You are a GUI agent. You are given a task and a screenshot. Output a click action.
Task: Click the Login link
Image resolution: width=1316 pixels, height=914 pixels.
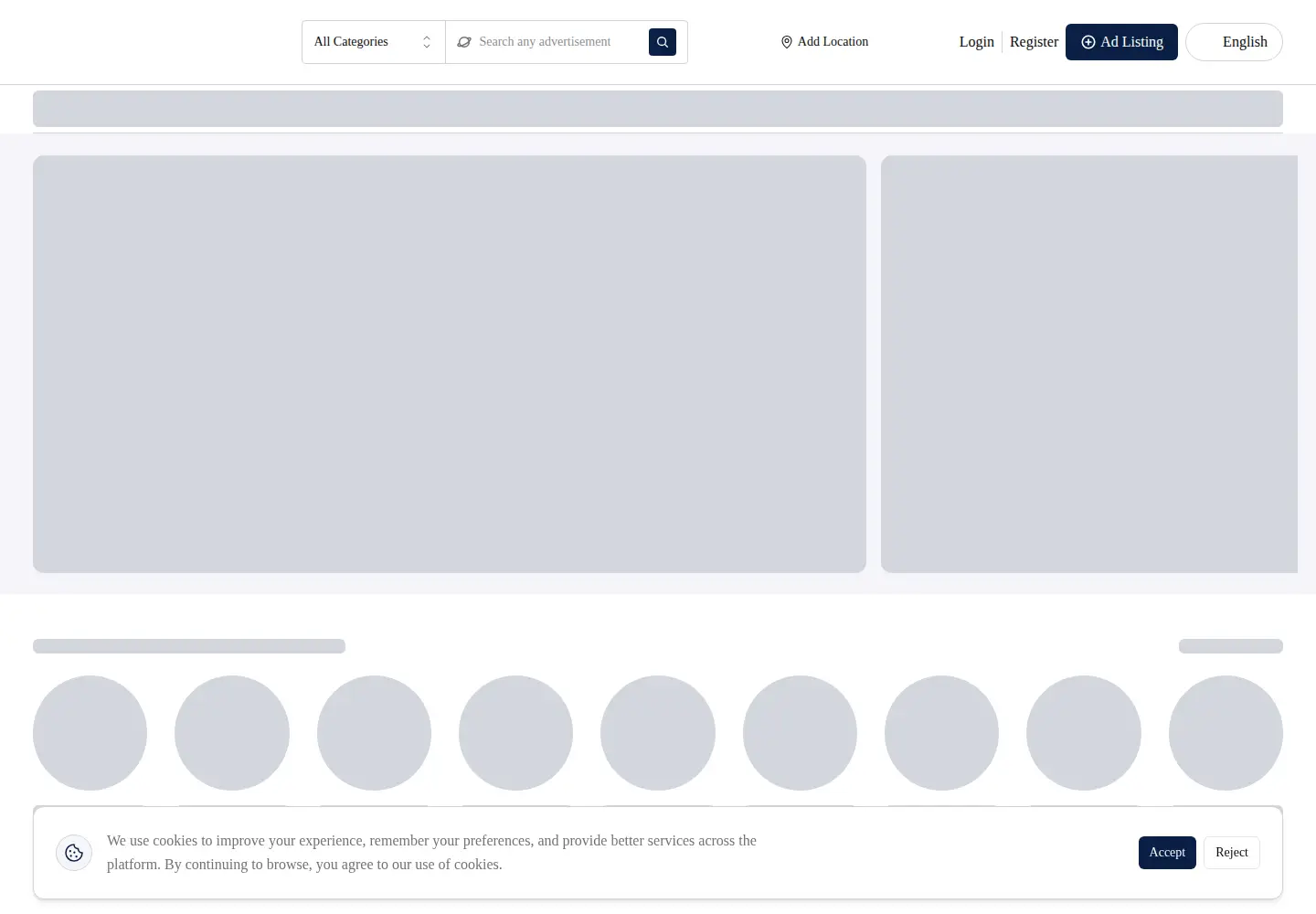976,42
